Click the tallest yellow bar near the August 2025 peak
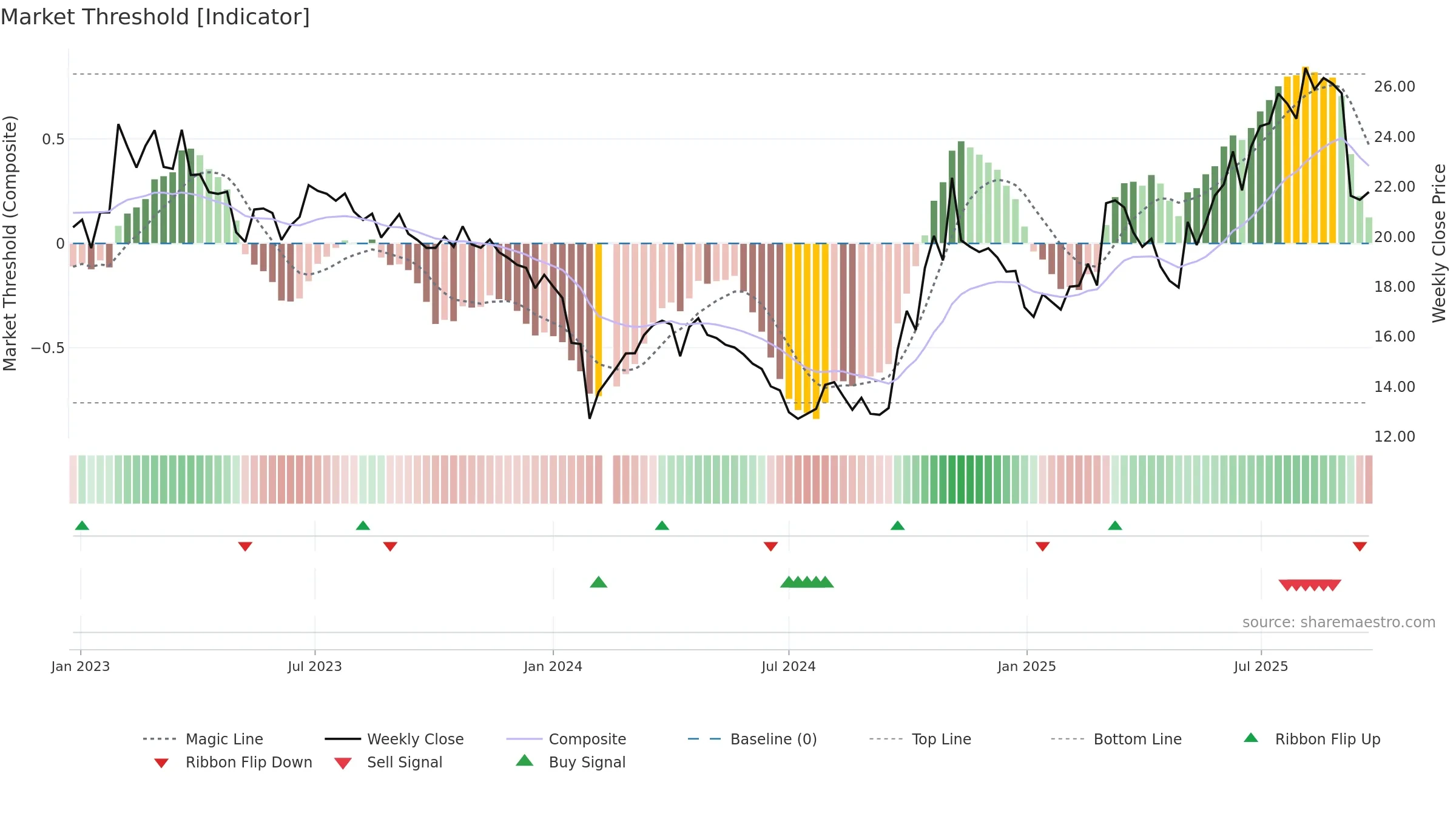1456x819 pixels. point(1305,155)
